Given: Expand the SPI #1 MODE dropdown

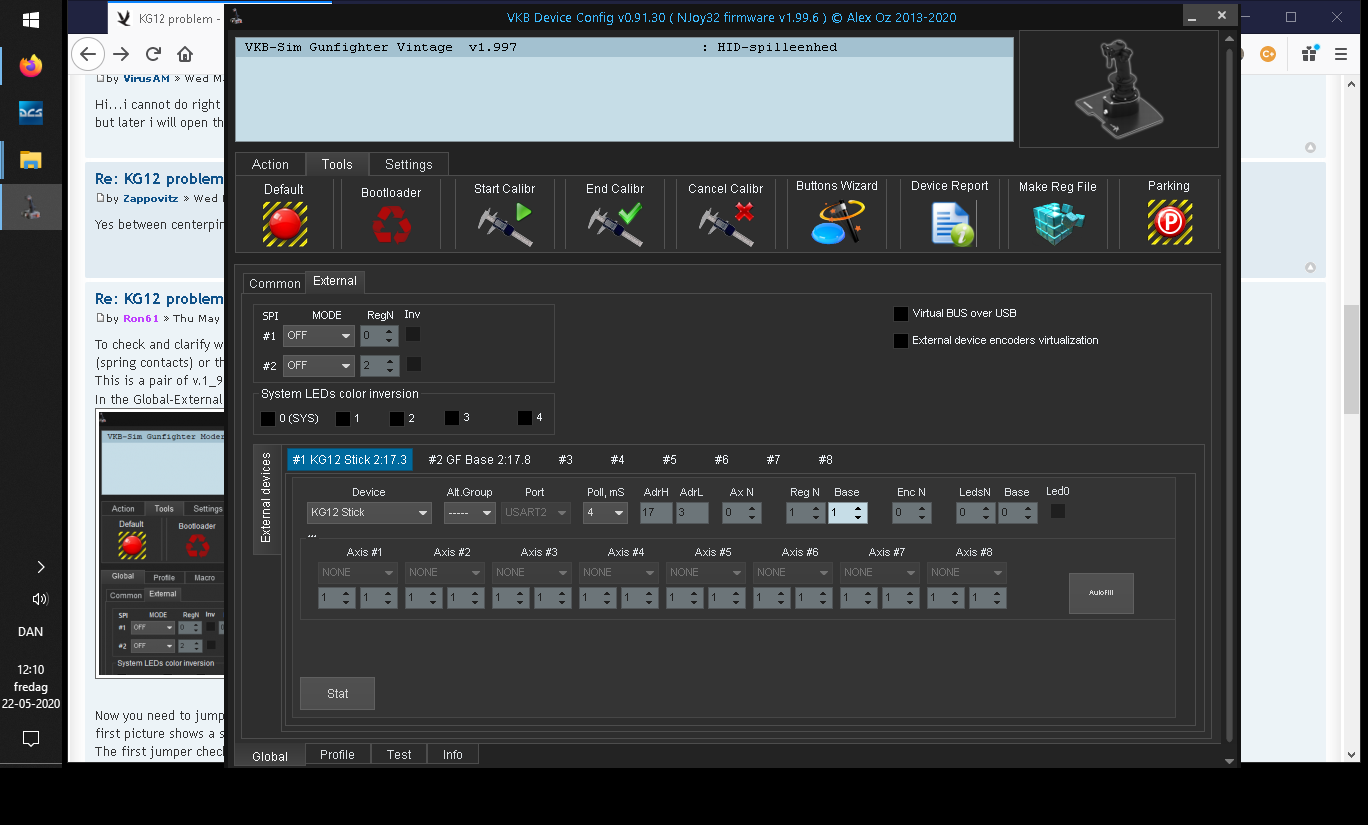Looking at the screenshot, I should (x=318, y=336).
